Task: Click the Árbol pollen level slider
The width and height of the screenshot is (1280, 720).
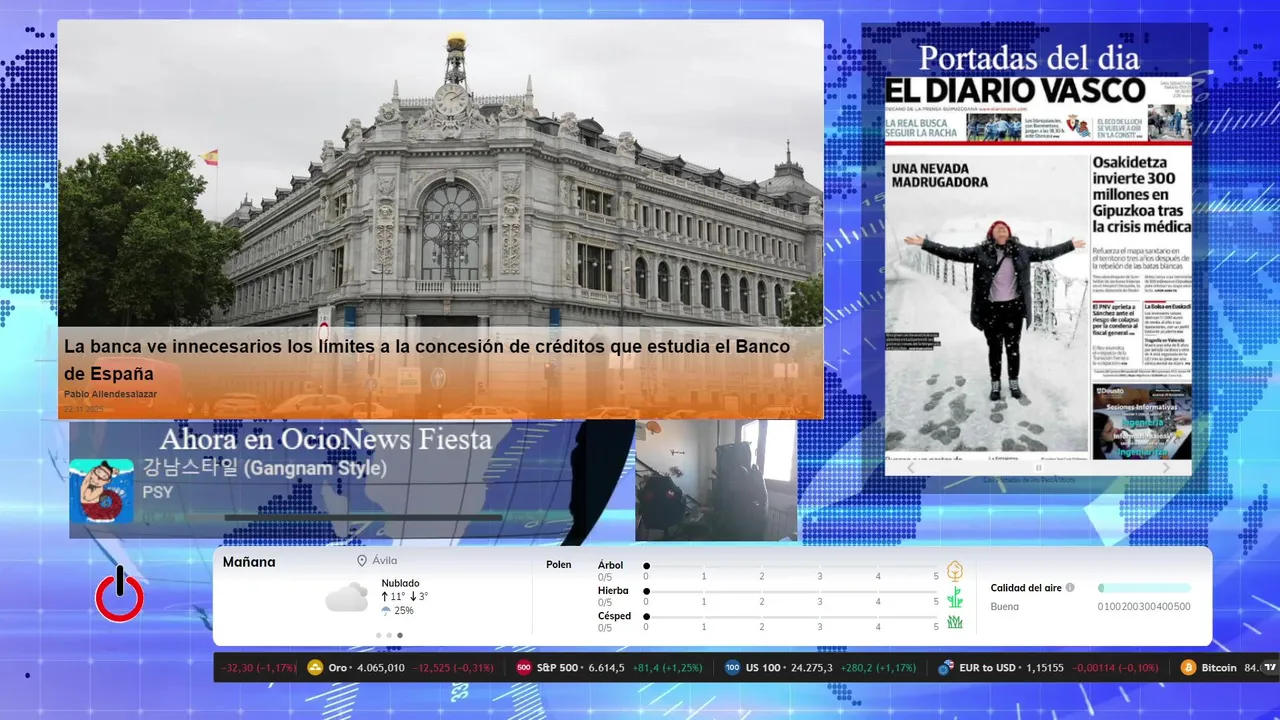Action: pyautogui.click(x=791, y=566)
